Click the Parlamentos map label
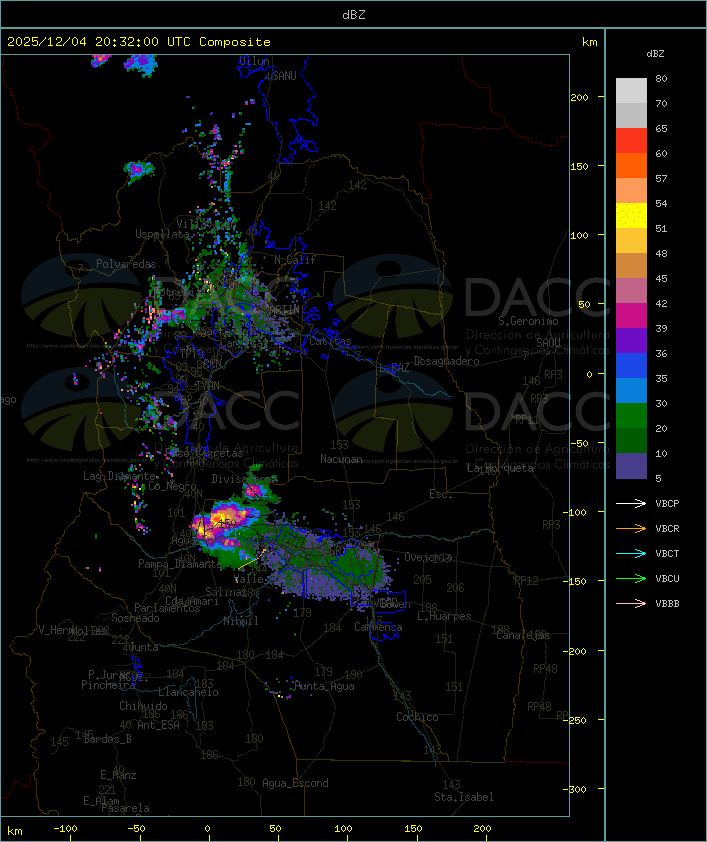 coord(167,608)
